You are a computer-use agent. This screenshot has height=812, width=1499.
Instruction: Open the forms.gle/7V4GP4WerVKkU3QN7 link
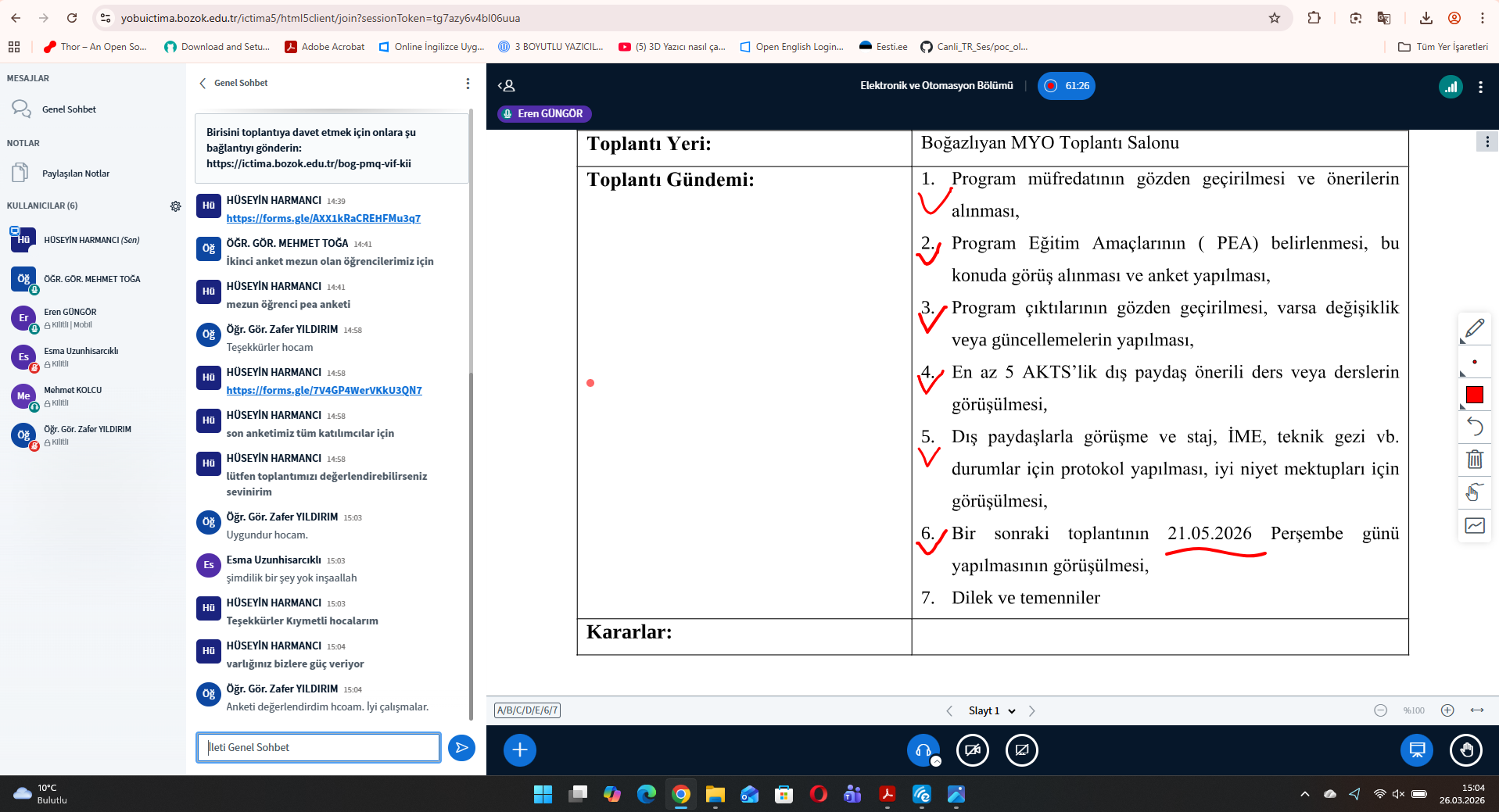pyautogui.click(x=324, y=391)
